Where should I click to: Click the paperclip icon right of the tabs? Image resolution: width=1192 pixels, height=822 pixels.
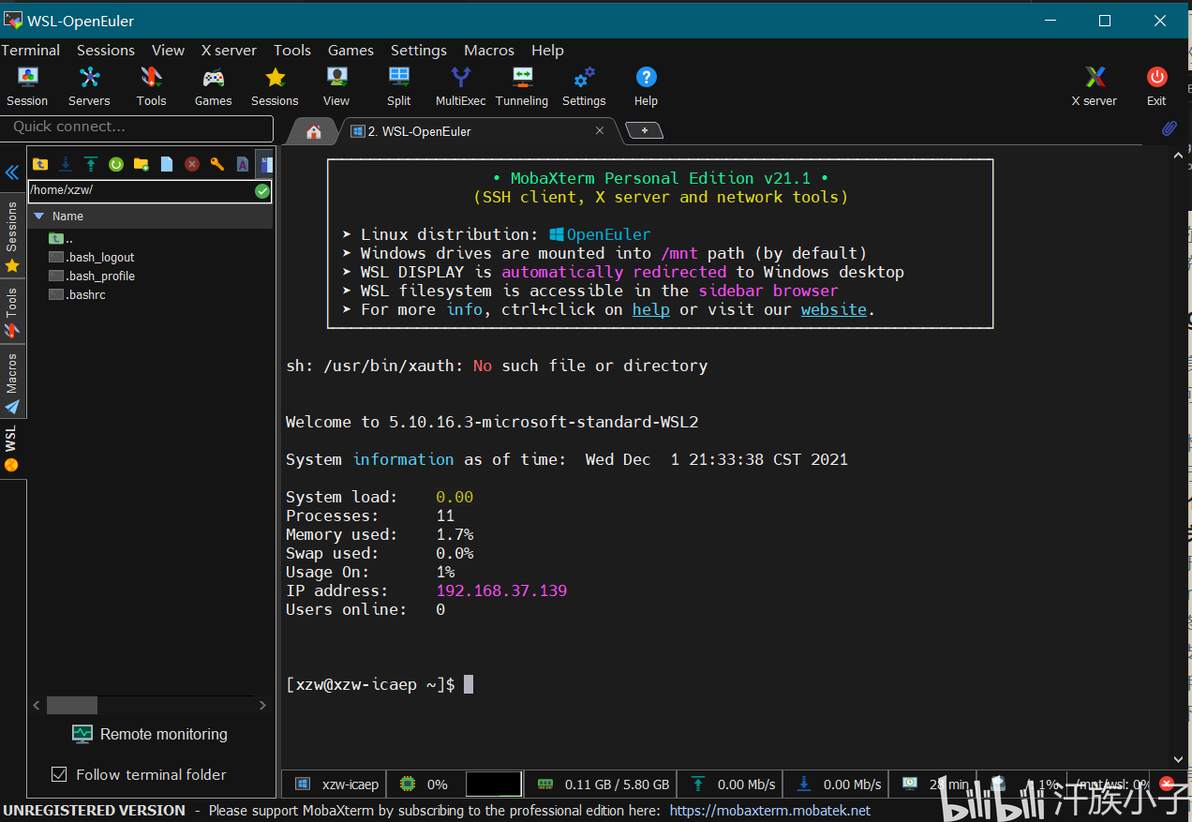1168,129
